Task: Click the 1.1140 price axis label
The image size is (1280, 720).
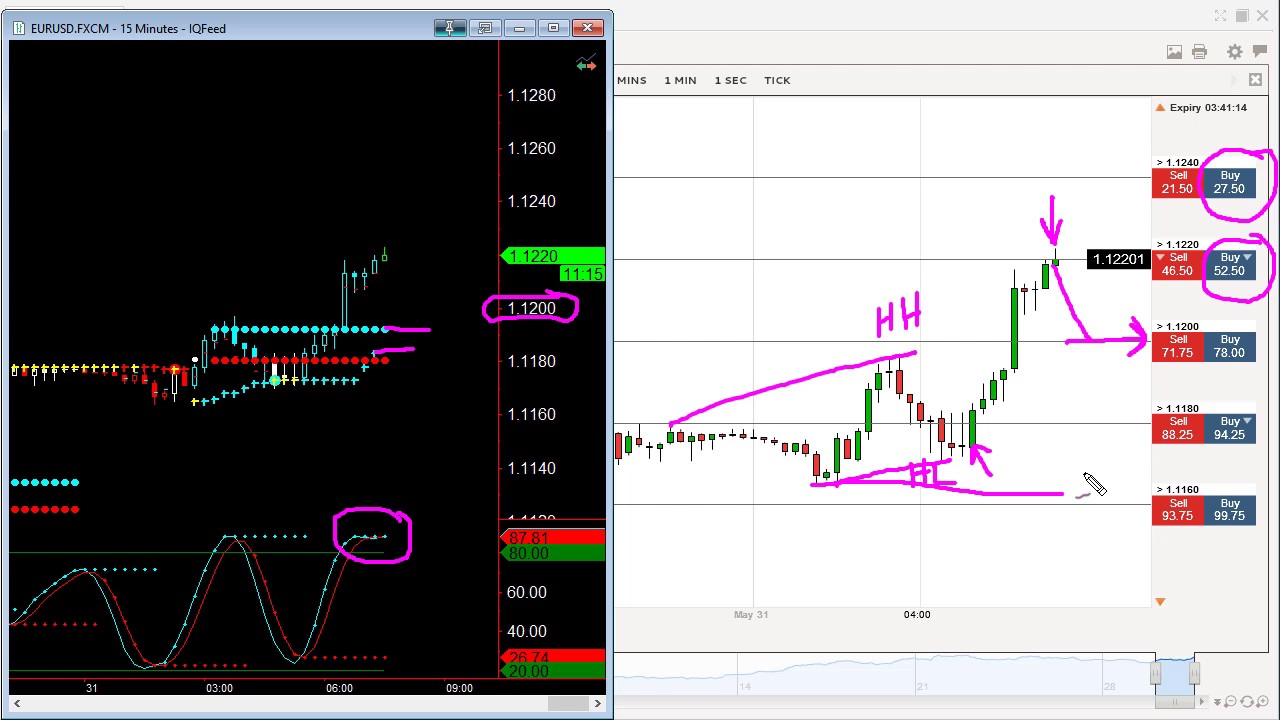Action: [x=532, y=468]
